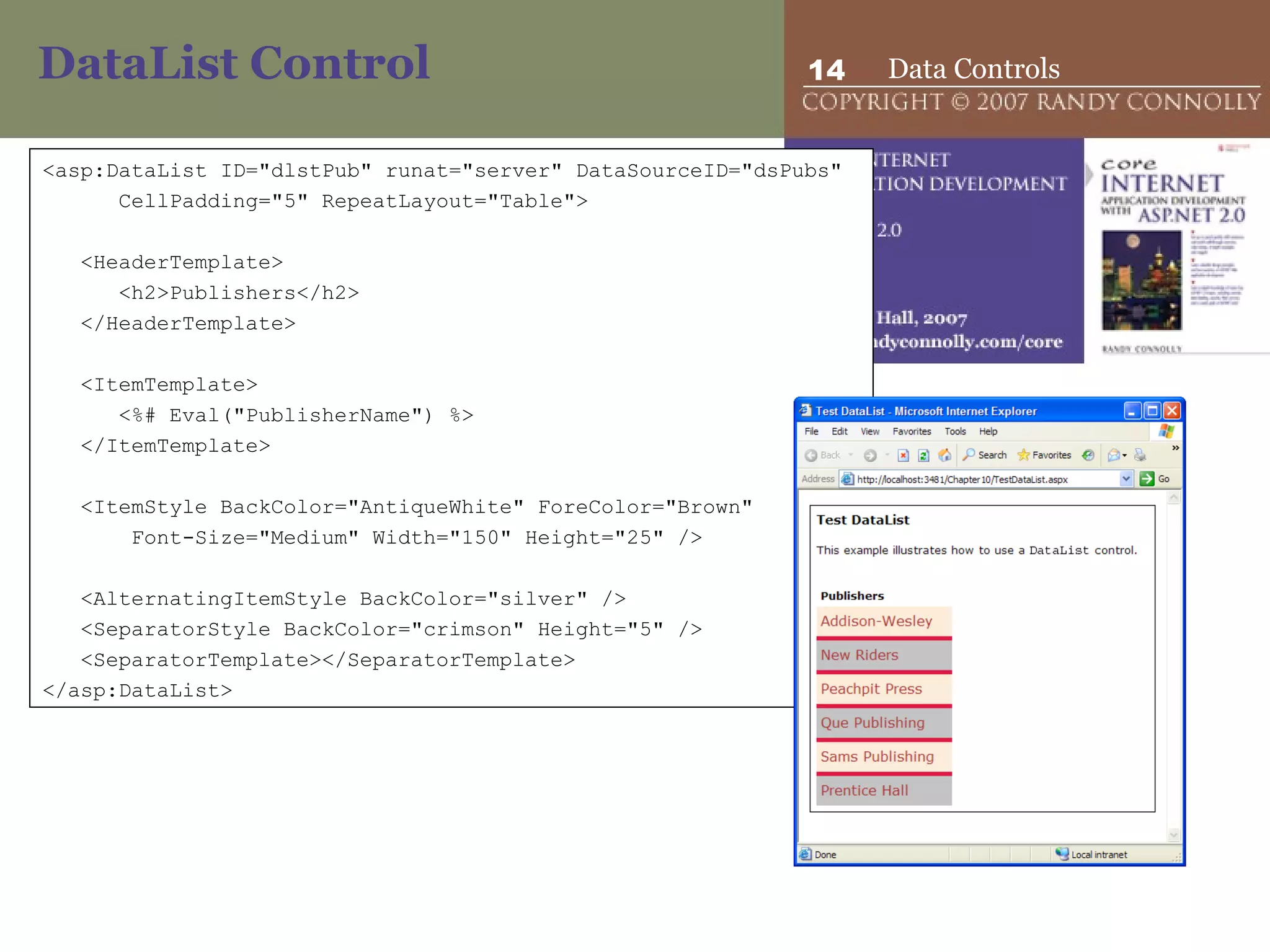Click the Que Publishing row
The image size is (1270, 952).
884,723
